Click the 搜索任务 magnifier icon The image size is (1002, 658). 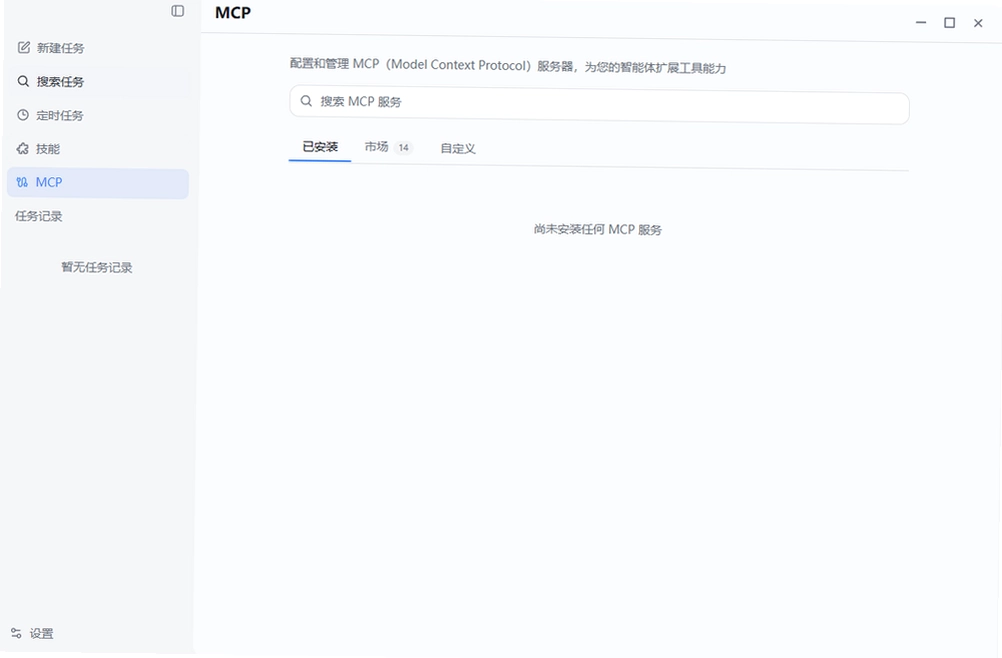pos(23,81)
